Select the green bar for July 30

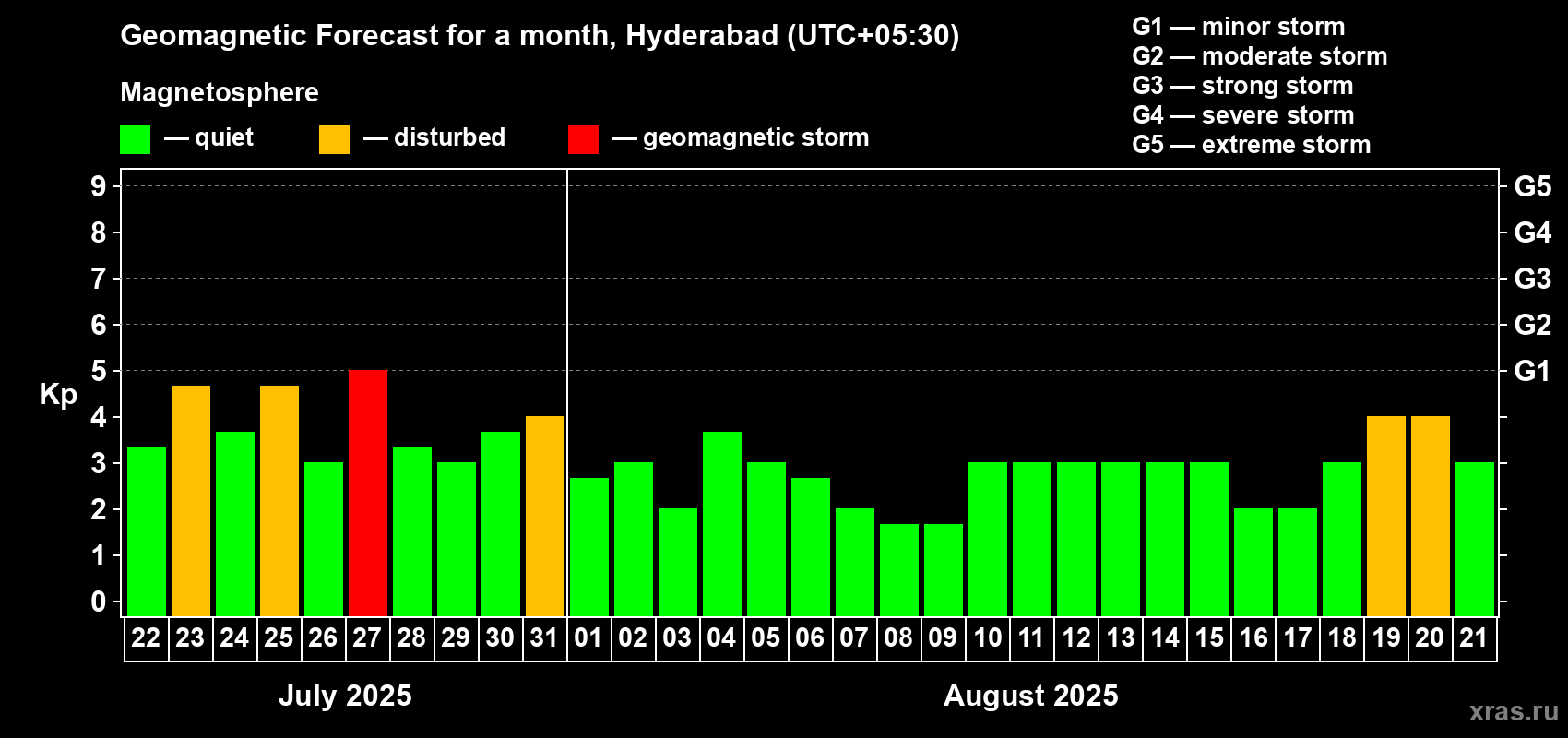click(x=501, y=524)
